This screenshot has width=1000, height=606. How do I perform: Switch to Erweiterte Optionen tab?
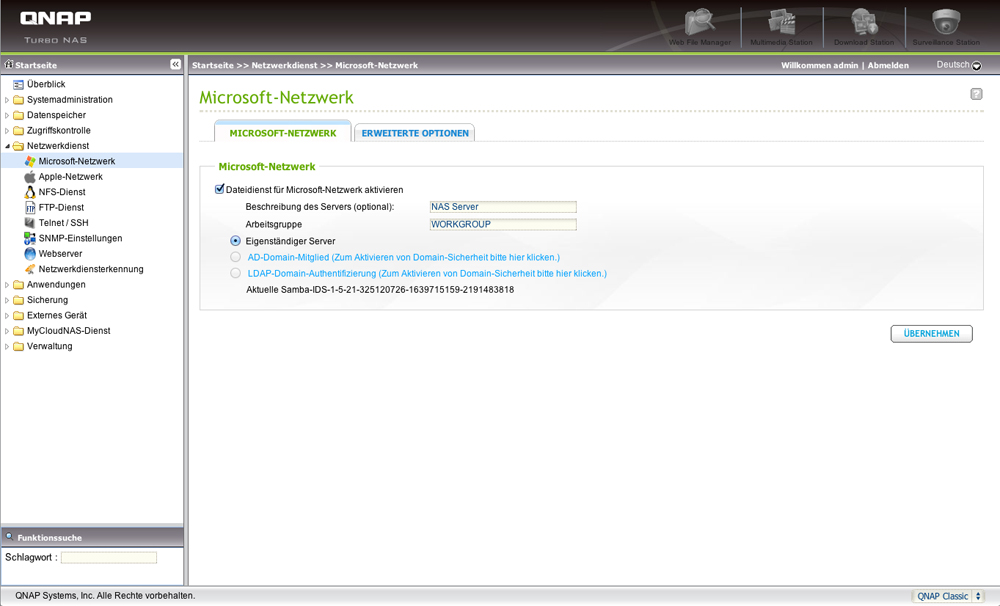tap(415, 133)
